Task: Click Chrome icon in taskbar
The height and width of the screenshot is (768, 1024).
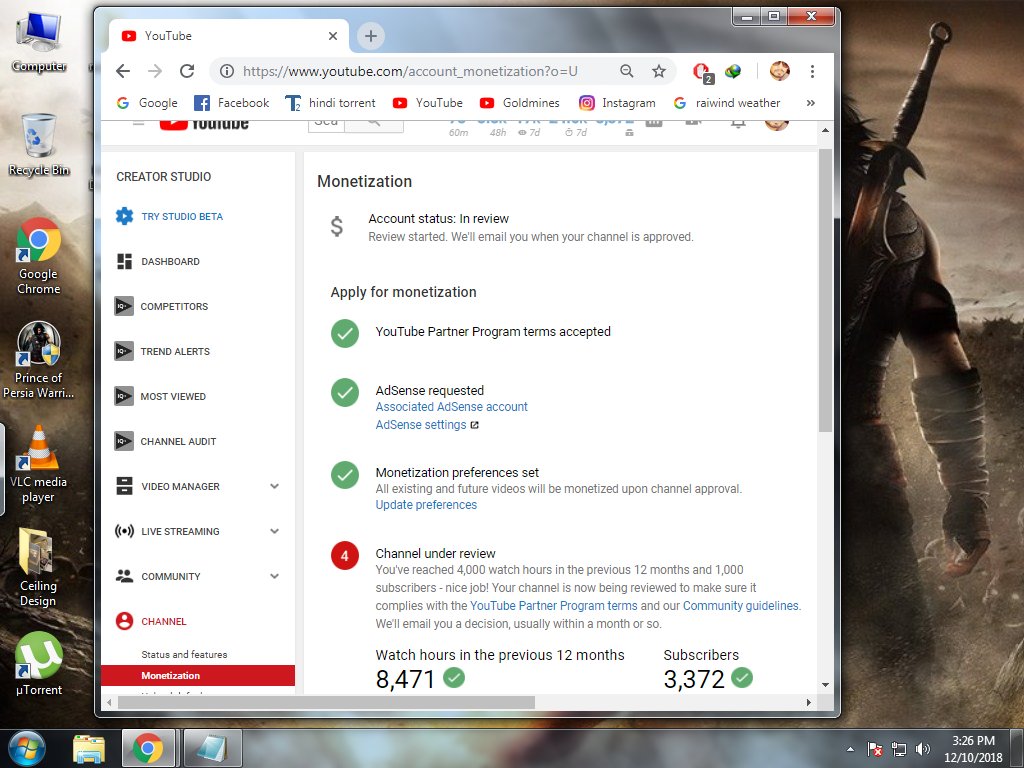Action: point(148,748)
